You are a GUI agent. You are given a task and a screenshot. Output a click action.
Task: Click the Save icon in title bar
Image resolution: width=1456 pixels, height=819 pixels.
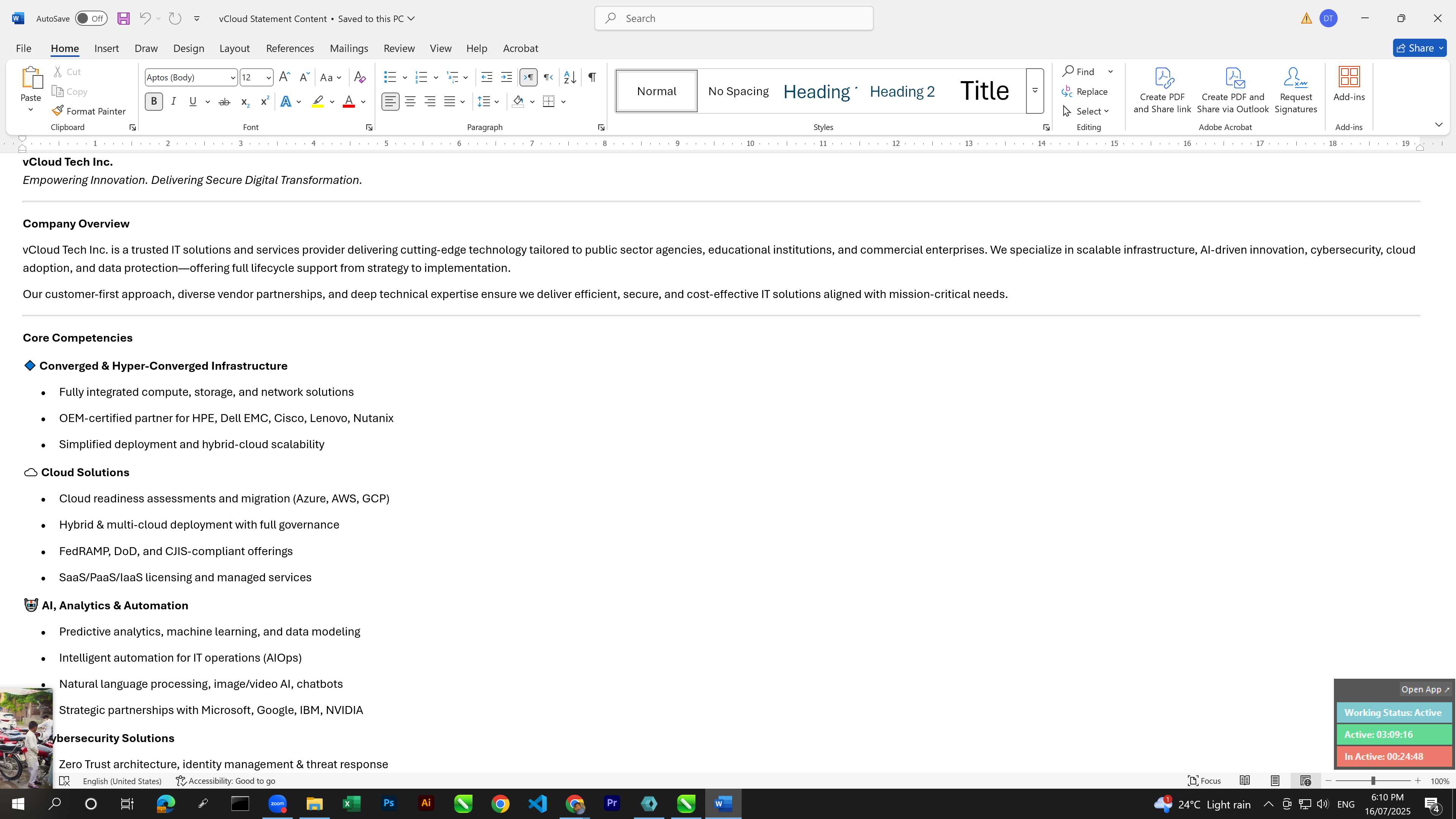[123, 19]
